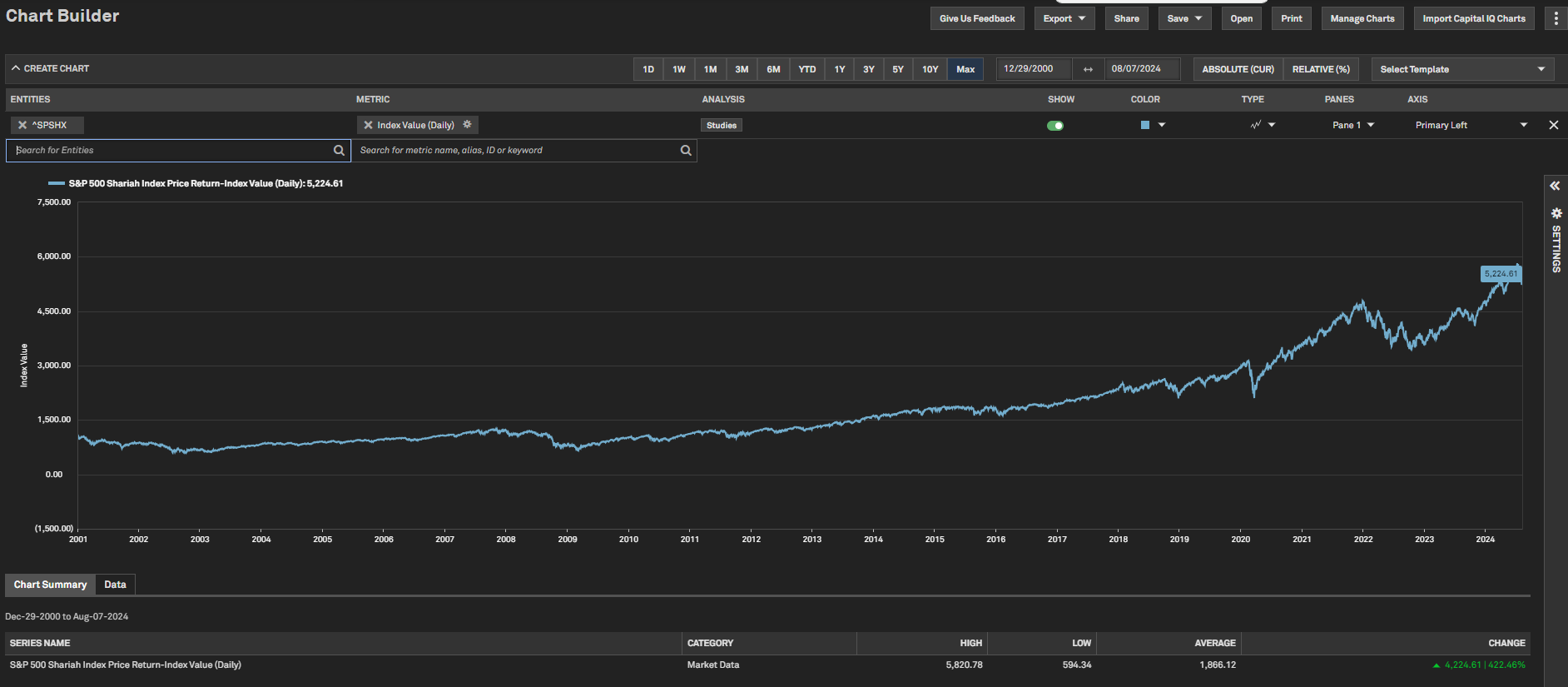Click the Studies button

coord(721,125)
